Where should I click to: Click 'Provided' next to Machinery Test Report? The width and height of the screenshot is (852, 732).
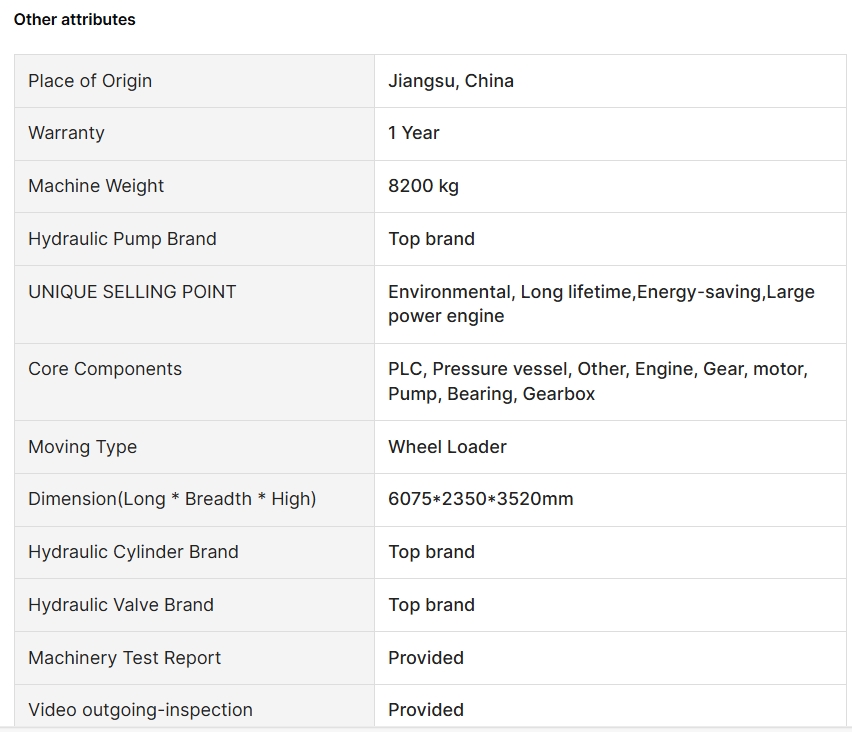tap(426, 658)
